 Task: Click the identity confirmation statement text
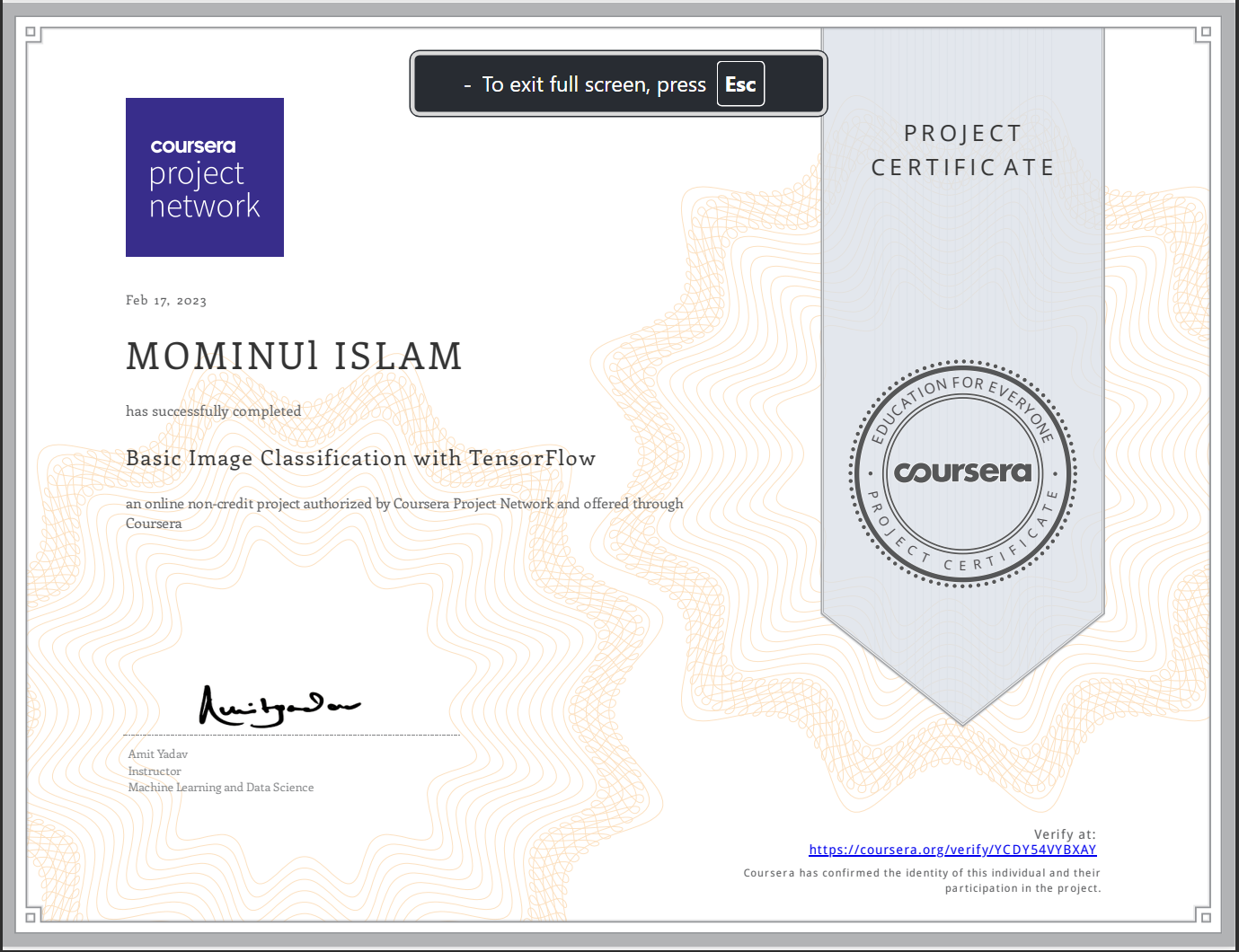(x=922, y=880)
